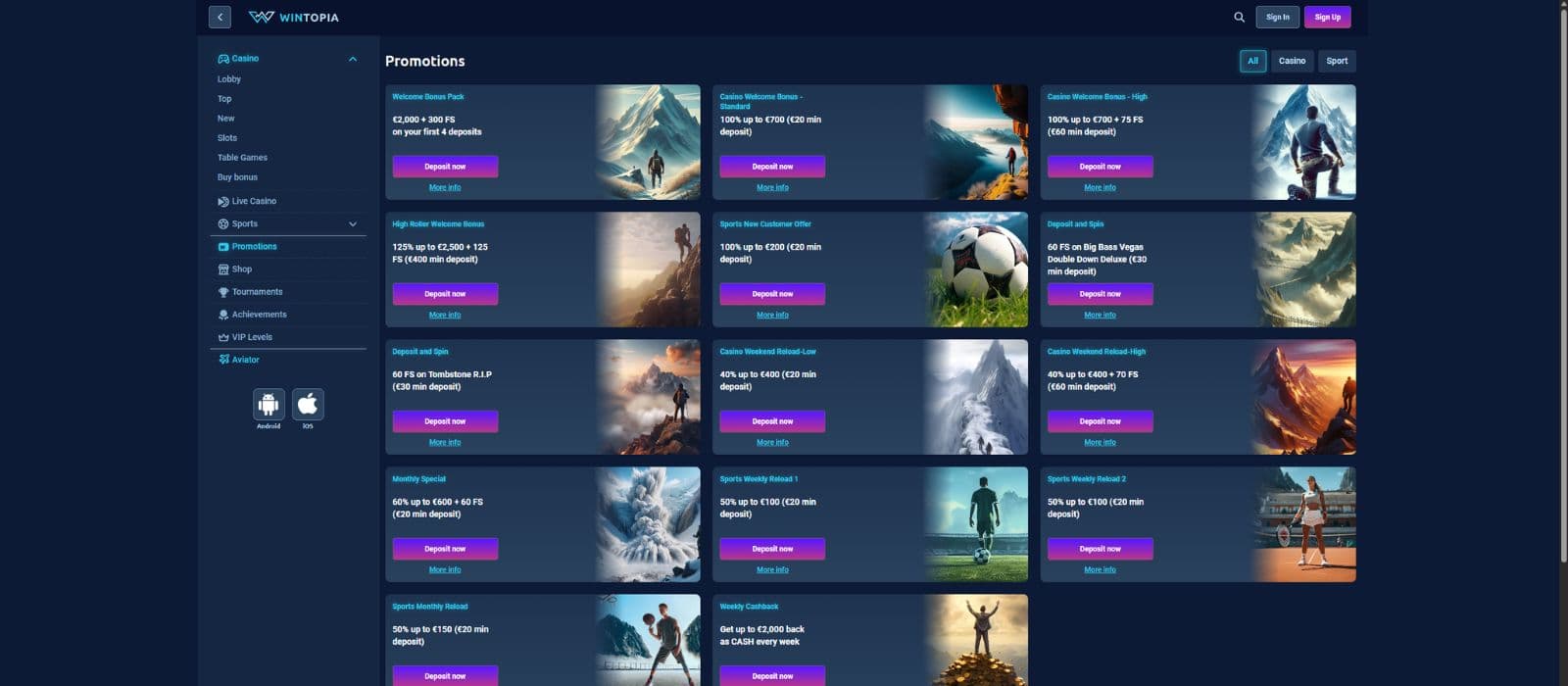Open VIP Levels page
The height and width of the screenshot is (686, 1568).
(x=252, y=337)
